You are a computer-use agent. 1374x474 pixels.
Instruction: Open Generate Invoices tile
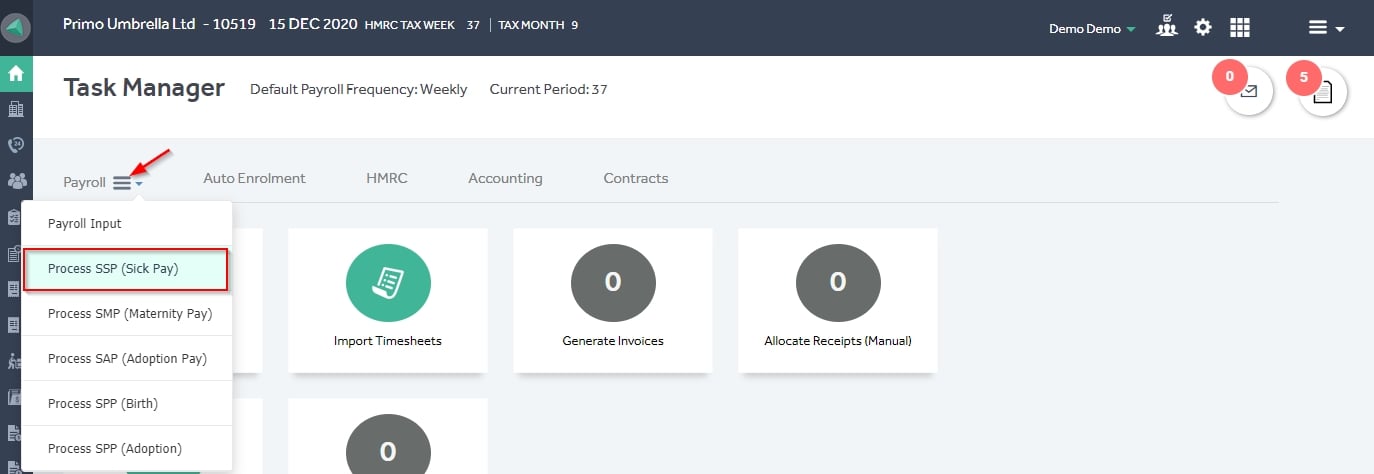pos(613,300)
